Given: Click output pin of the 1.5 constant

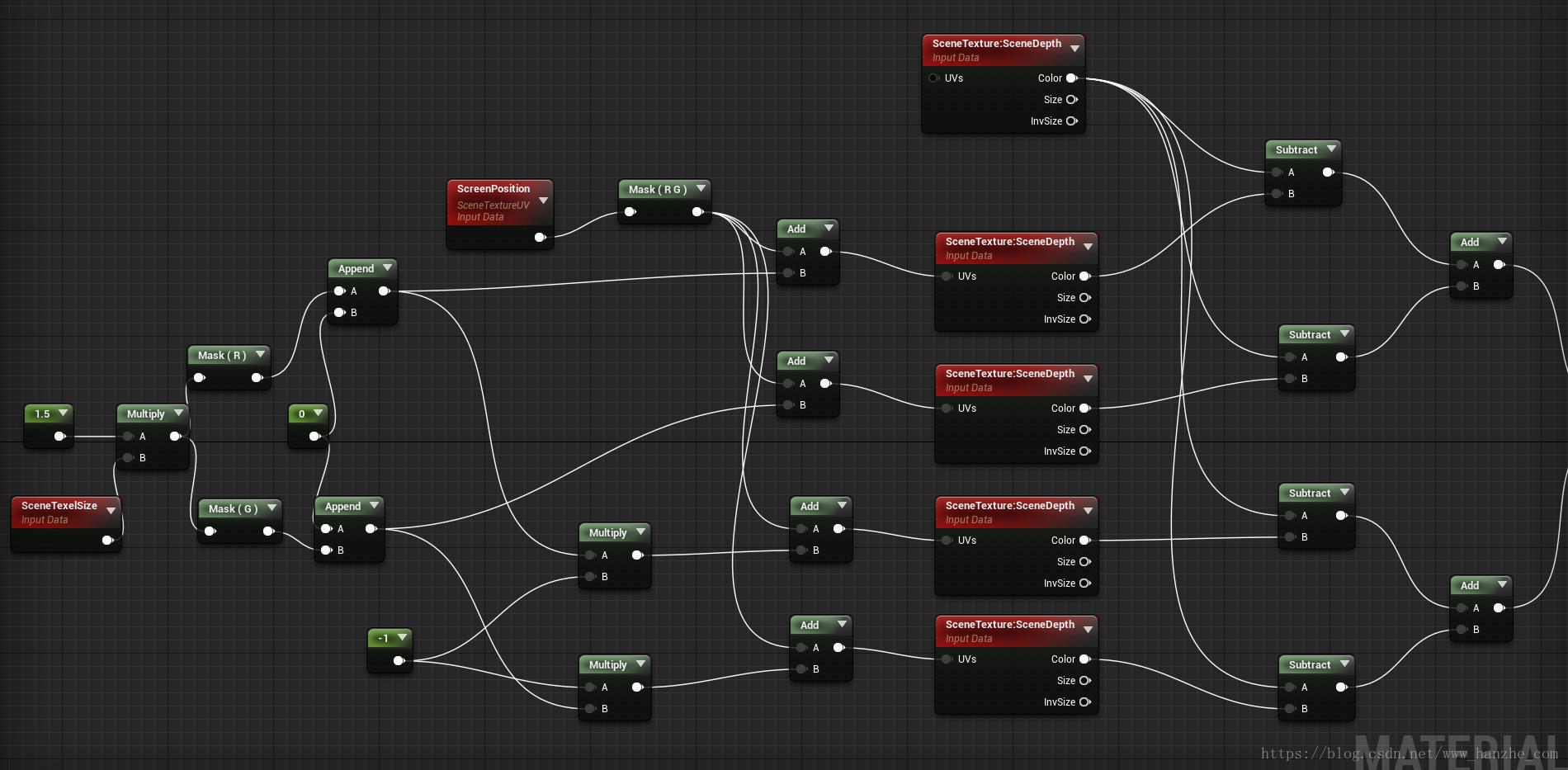Looking at the screenshot, I should pos(59,437).
